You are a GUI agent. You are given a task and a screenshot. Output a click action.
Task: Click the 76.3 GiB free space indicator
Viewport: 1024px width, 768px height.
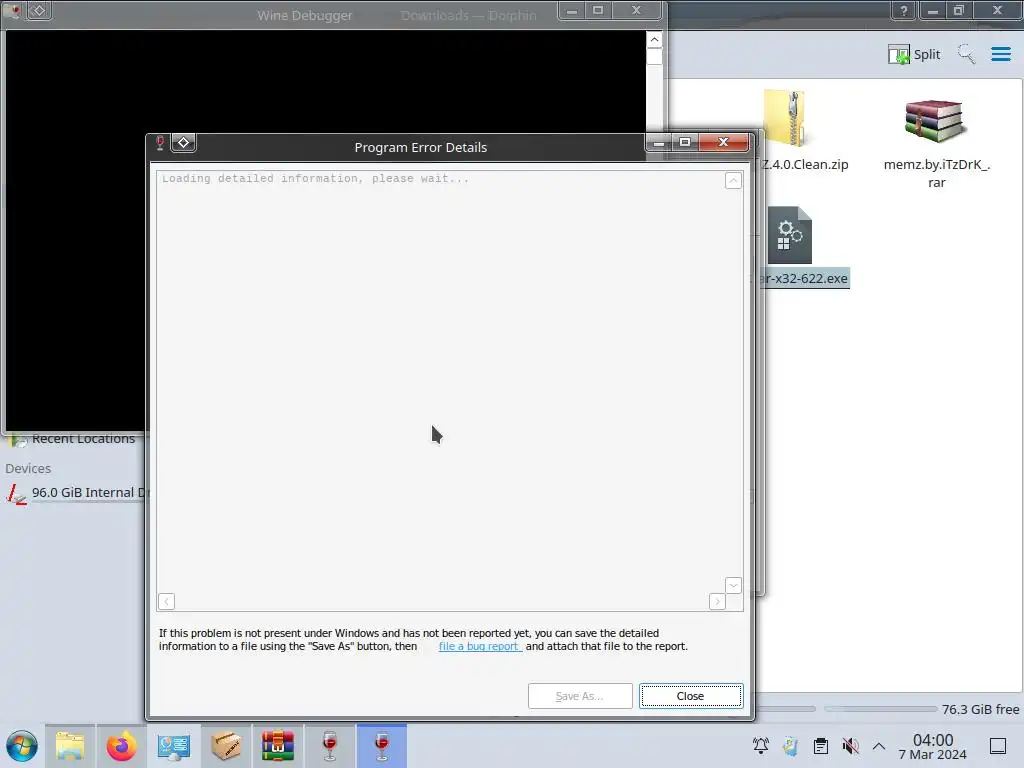click(980, 709)
